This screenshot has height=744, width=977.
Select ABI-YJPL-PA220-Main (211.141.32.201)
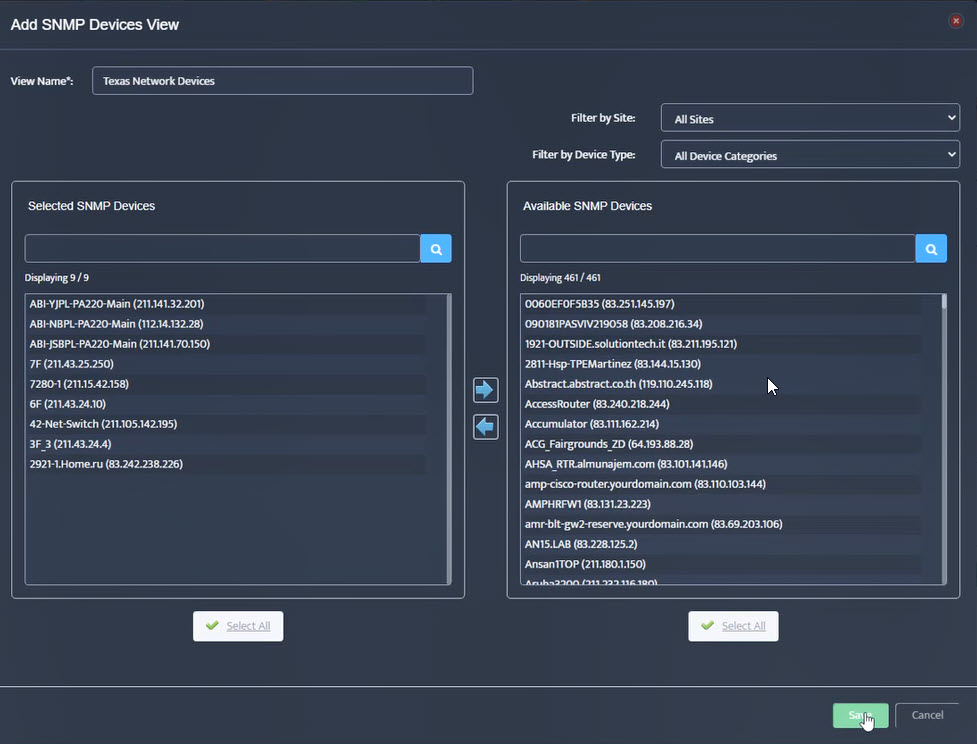(x=227, y=304)
